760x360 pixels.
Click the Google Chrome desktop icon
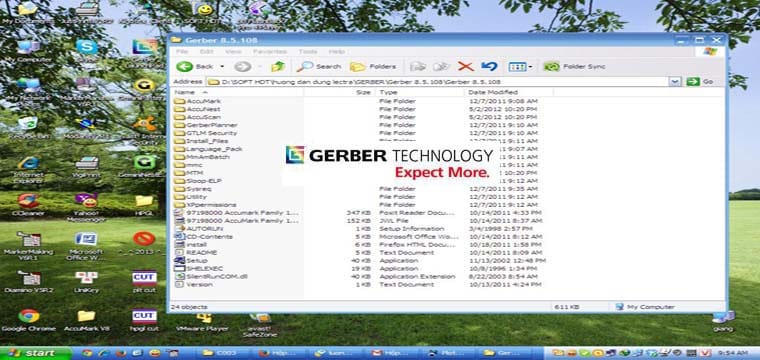click(x=29, y=321)
